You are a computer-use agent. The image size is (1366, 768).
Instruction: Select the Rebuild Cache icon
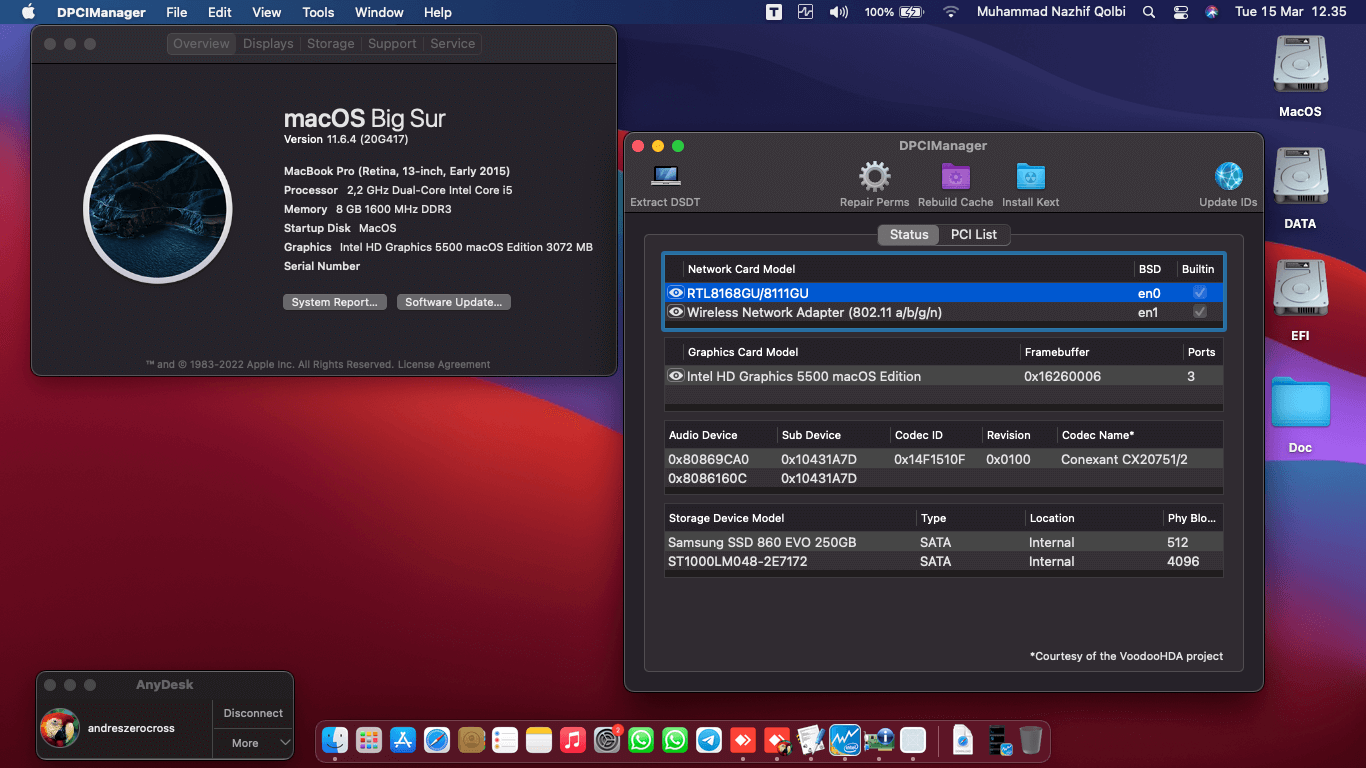954,175
